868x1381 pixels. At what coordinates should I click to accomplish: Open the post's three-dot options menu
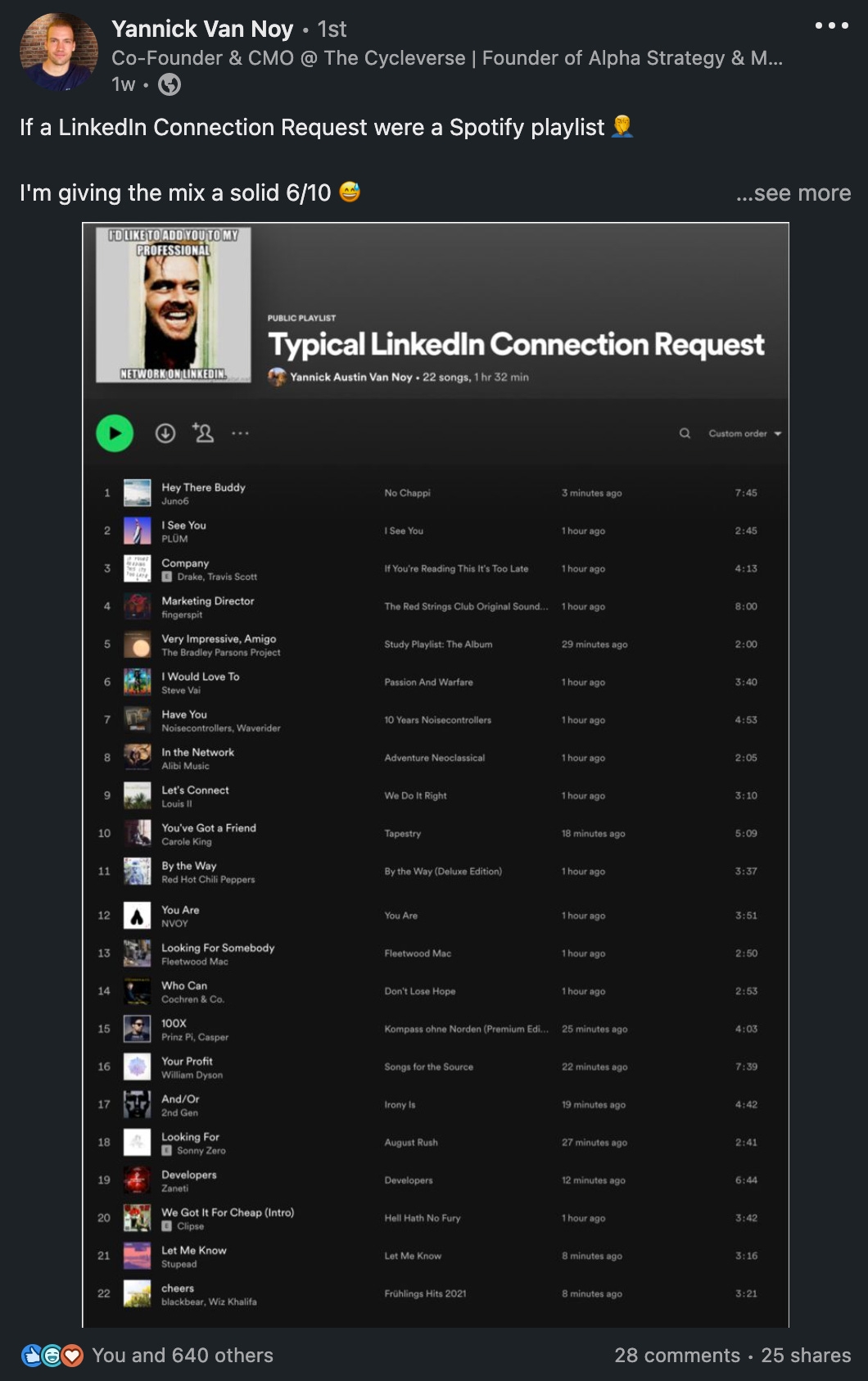(831, 25)
